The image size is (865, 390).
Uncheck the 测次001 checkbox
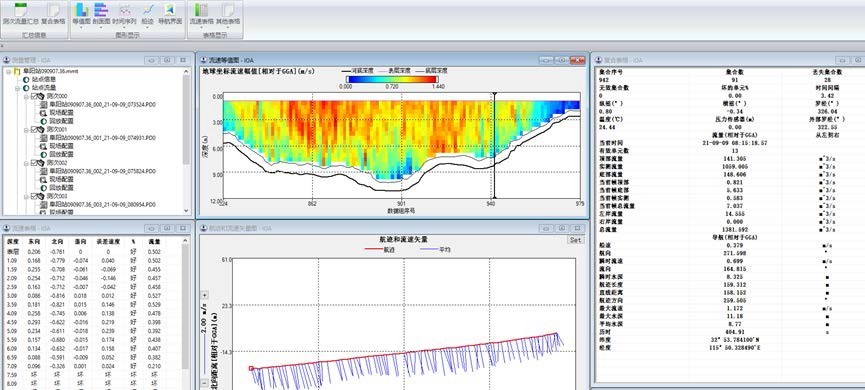click(x=33, y=130)
